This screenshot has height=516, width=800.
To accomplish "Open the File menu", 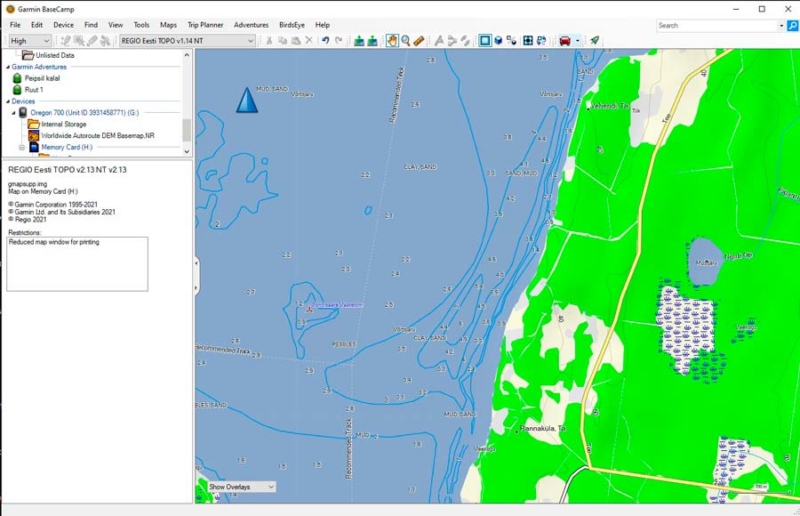I will point(15,24).
